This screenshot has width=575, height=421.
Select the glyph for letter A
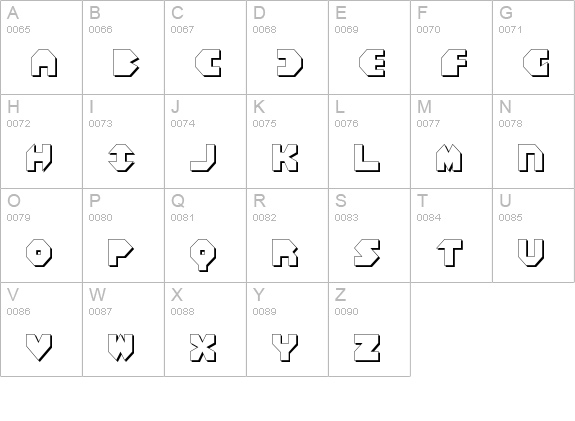pos(44,63)
